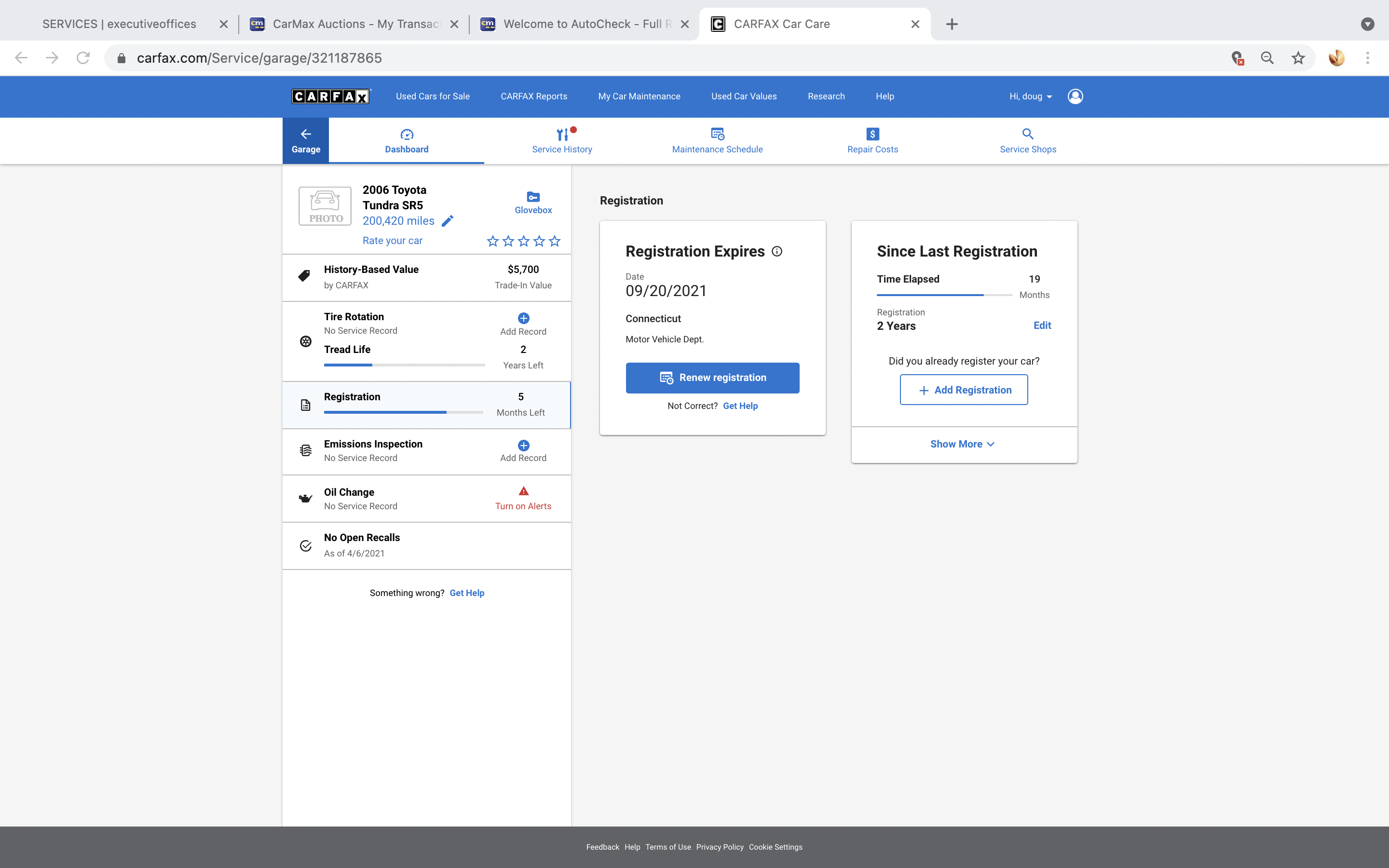
Task: Open a new browser tab
Action: pyautogui.click(x=952, y=24)
